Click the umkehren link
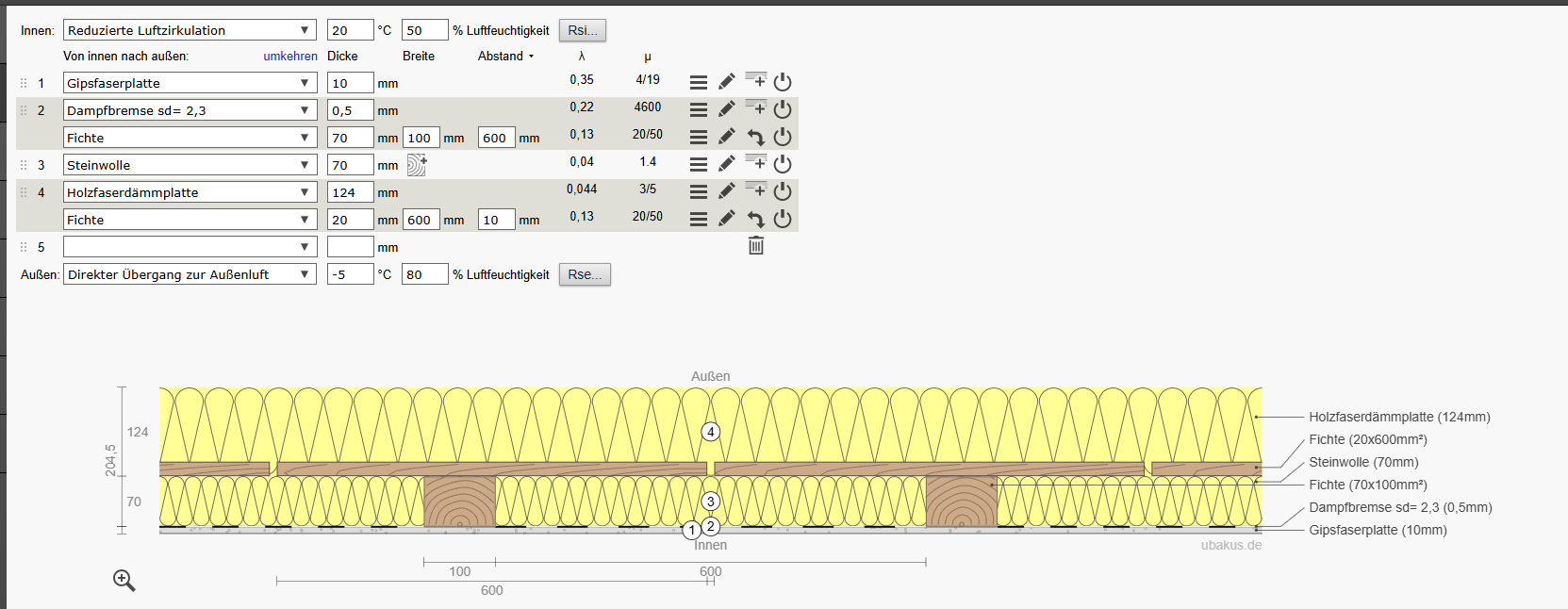Screen dimensions: 1568x609 click(289, 57)
